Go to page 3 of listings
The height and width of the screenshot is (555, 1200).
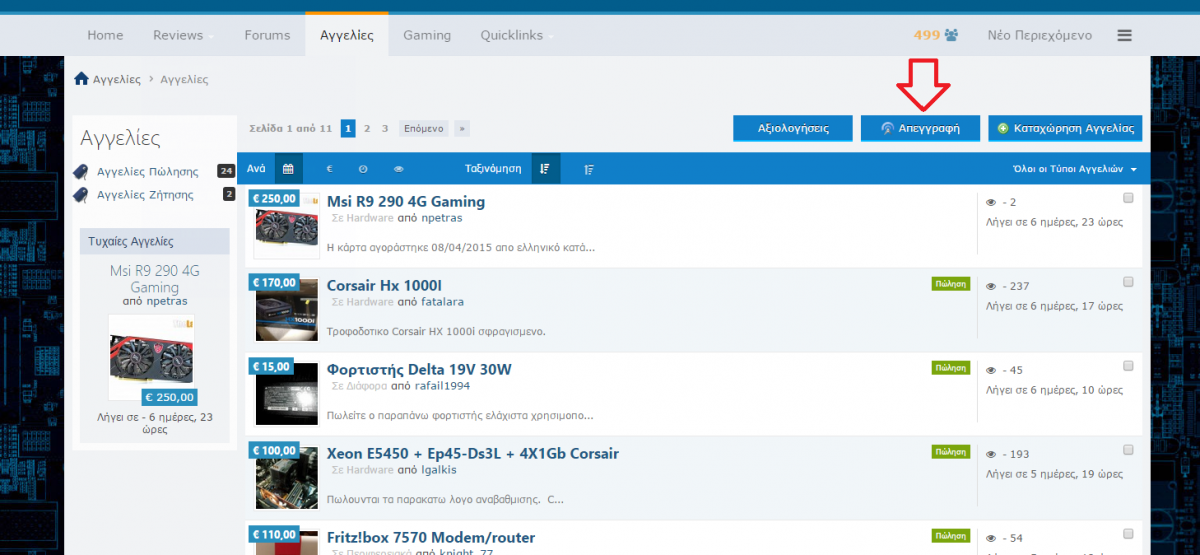click(385, 128)
